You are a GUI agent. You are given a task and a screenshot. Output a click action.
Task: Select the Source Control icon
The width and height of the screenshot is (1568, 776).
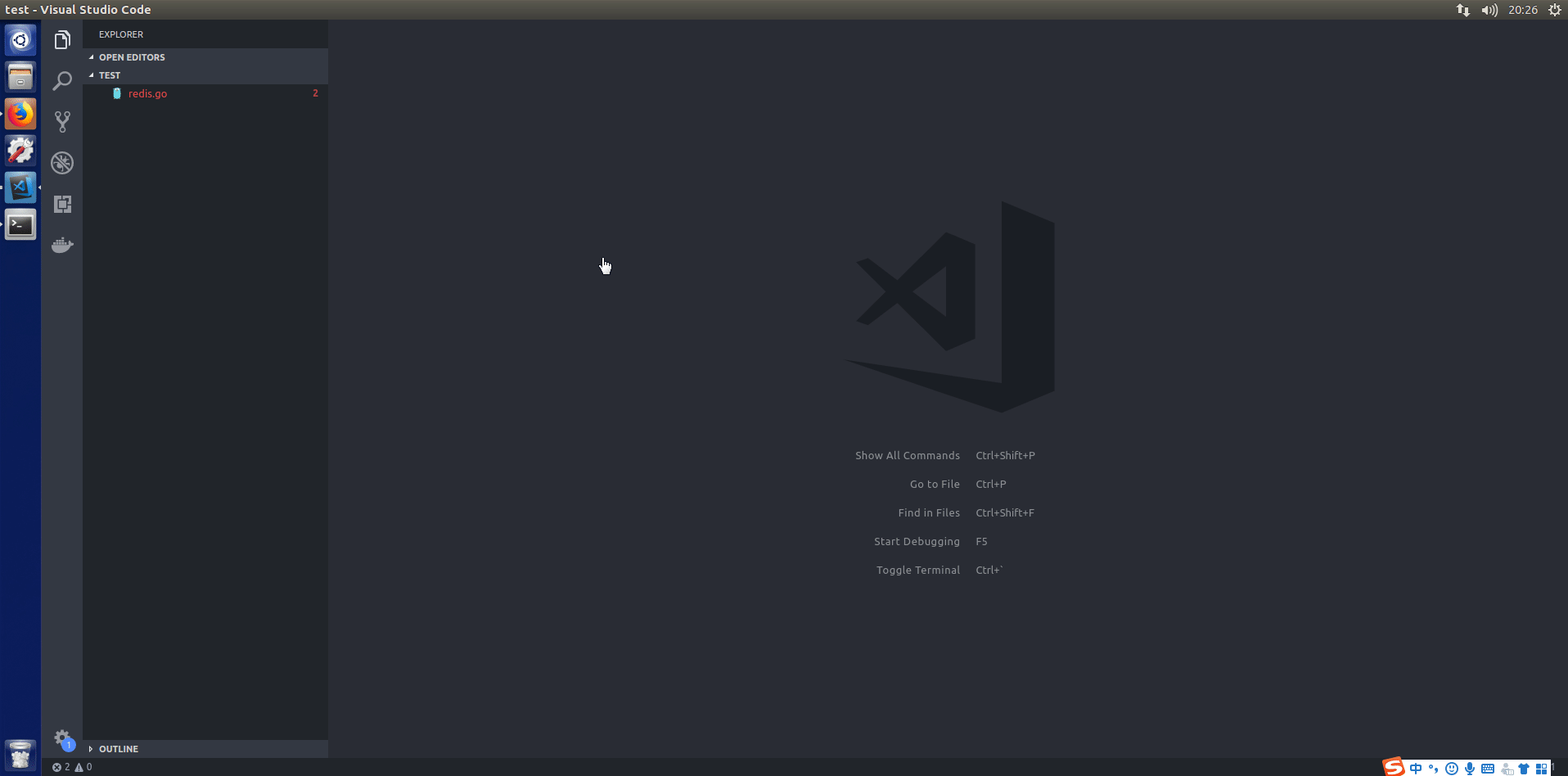click(62, 121)
